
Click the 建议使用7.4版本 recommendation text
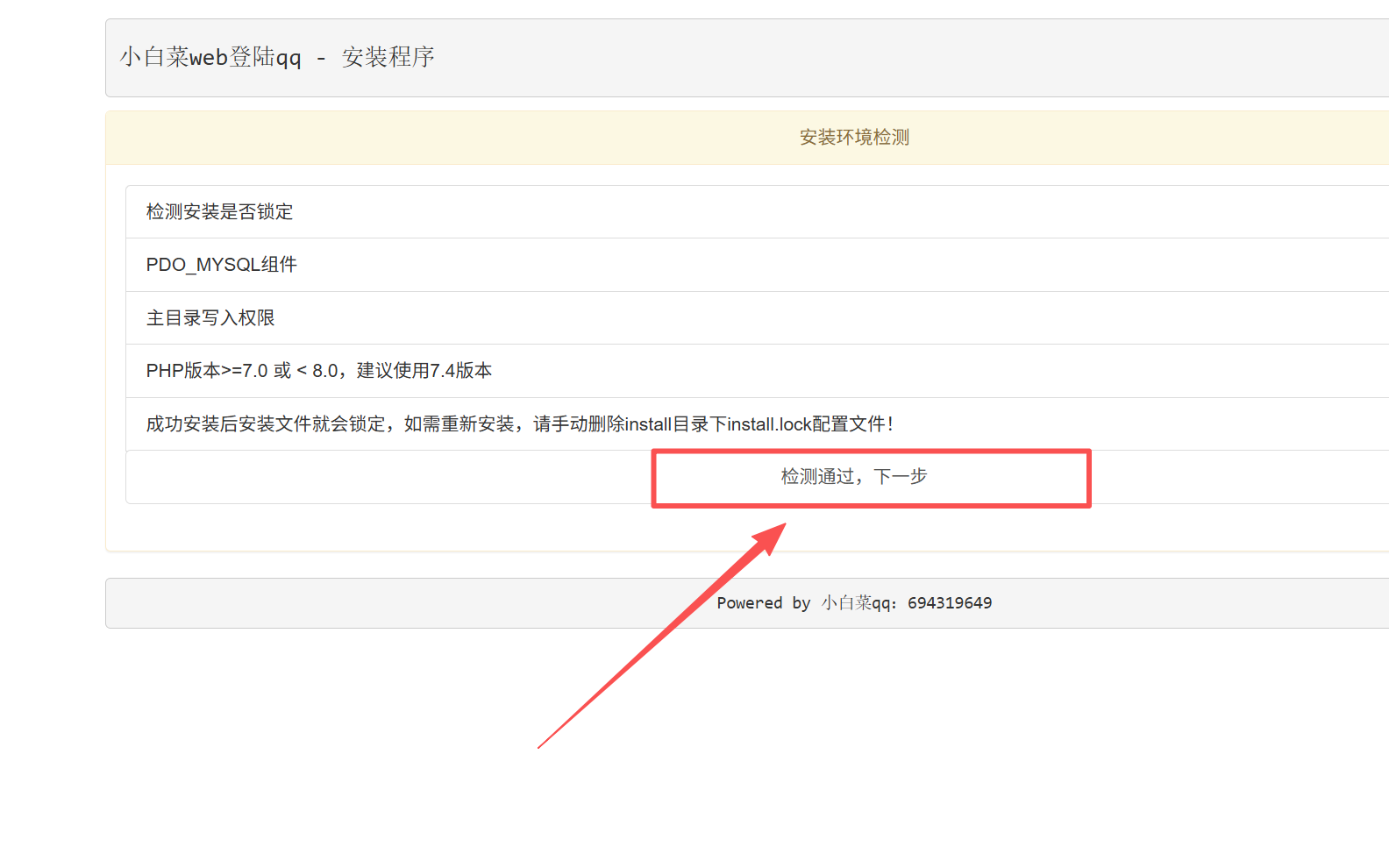(424, 371)
